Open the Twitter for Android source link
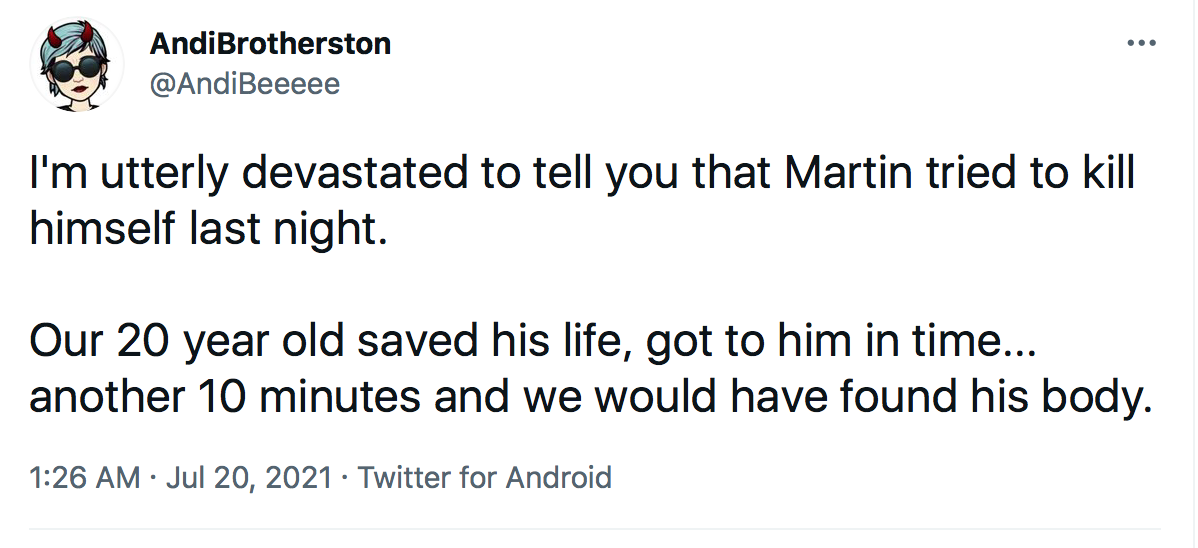The width and height of the screenshot is (1198, 548). [x=484, y=477]
